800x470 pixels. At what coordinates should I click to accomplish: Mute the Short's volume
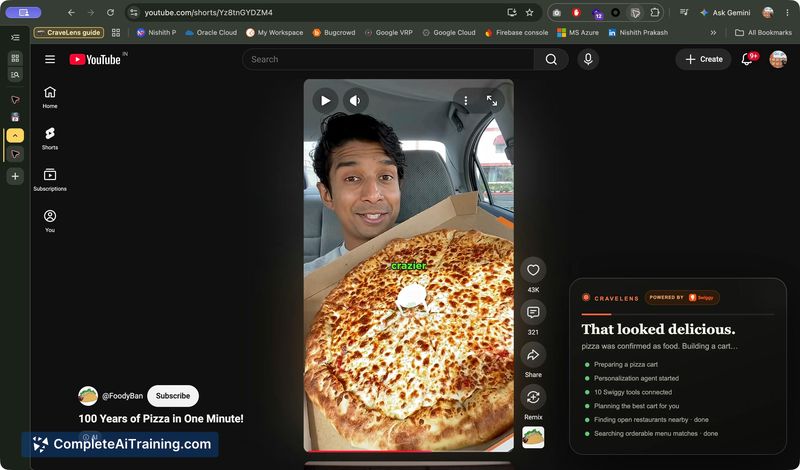[x=356, y=101]
